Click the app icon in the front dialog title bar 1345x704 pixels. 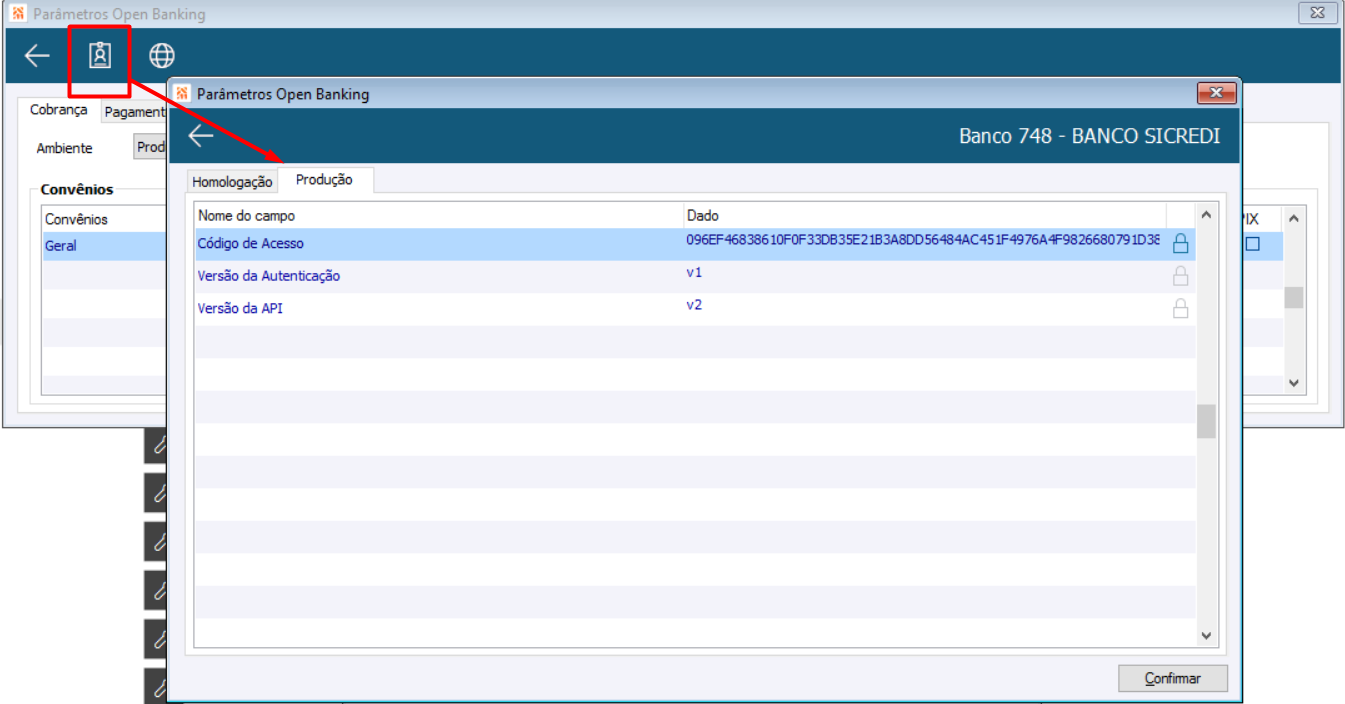(x=183, y=94)
